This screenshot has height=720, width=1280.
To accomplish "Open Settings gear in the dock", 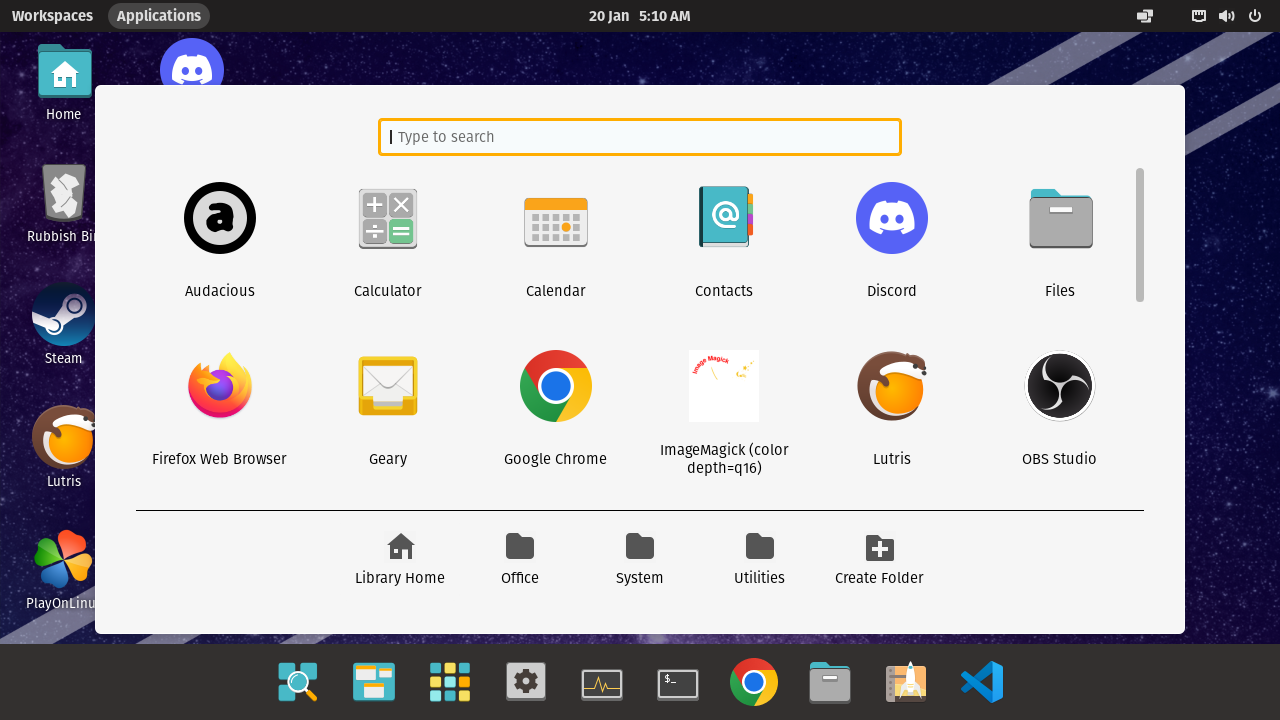I will click(526, 682).
